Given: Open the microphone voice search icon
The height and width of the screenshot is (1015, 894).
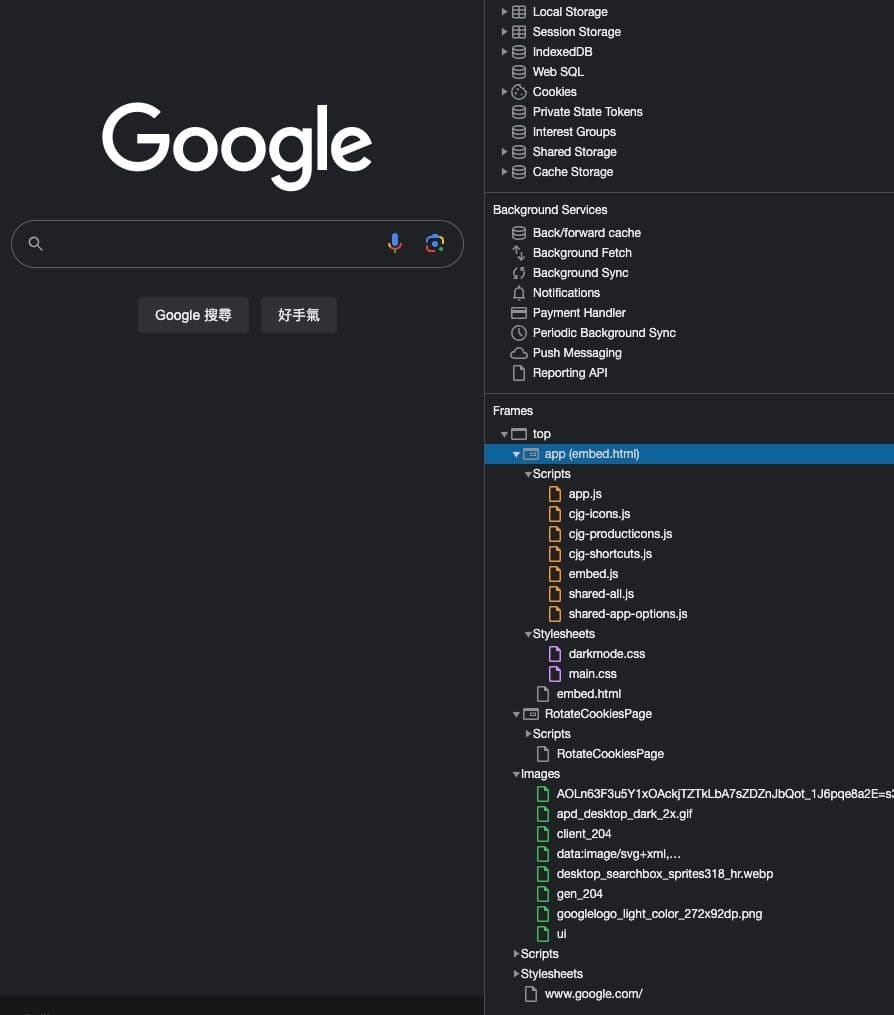Looking at the screenshot, I should pyautogui.click(x=395, y=243).
